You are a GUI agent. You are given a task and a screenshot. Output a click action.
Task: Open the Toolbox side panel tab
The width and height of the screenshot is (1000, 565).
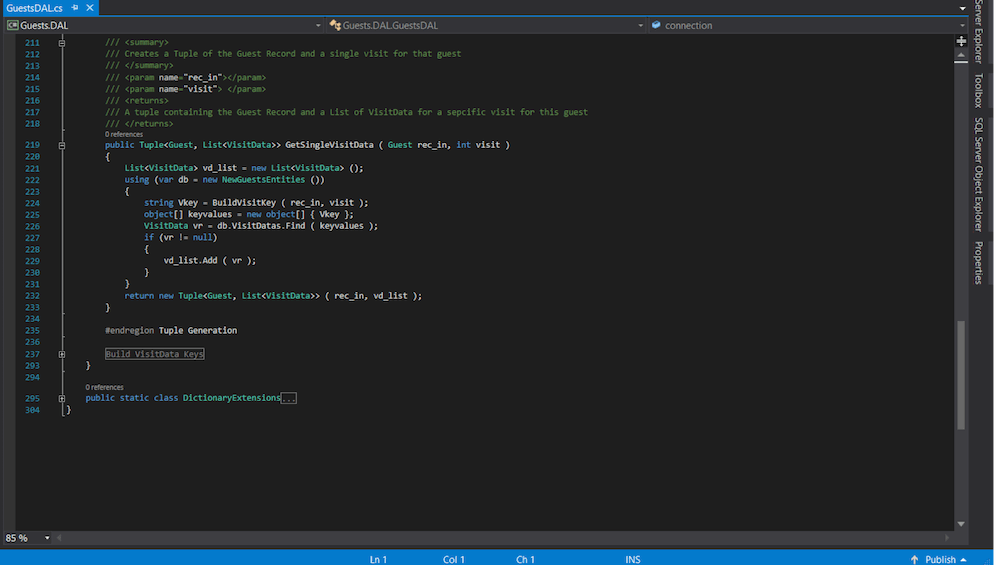[978, 90]
